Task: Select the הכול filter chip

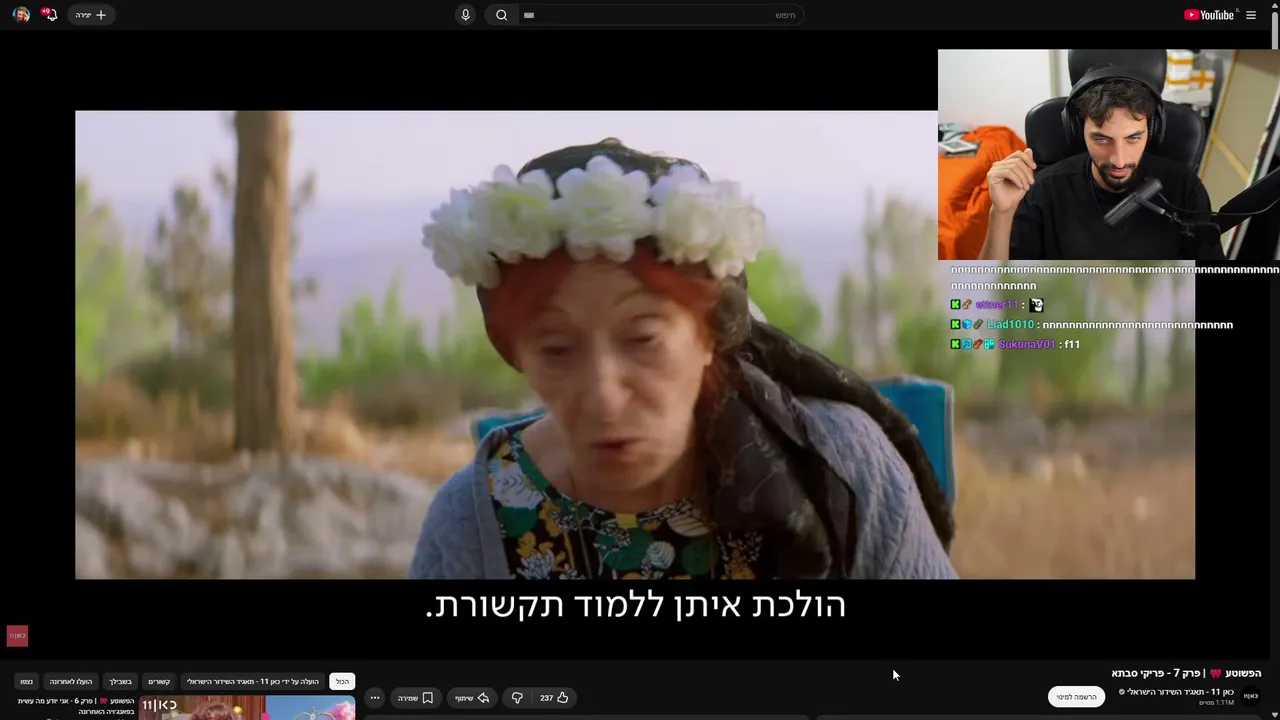Action: coord(342,682)
